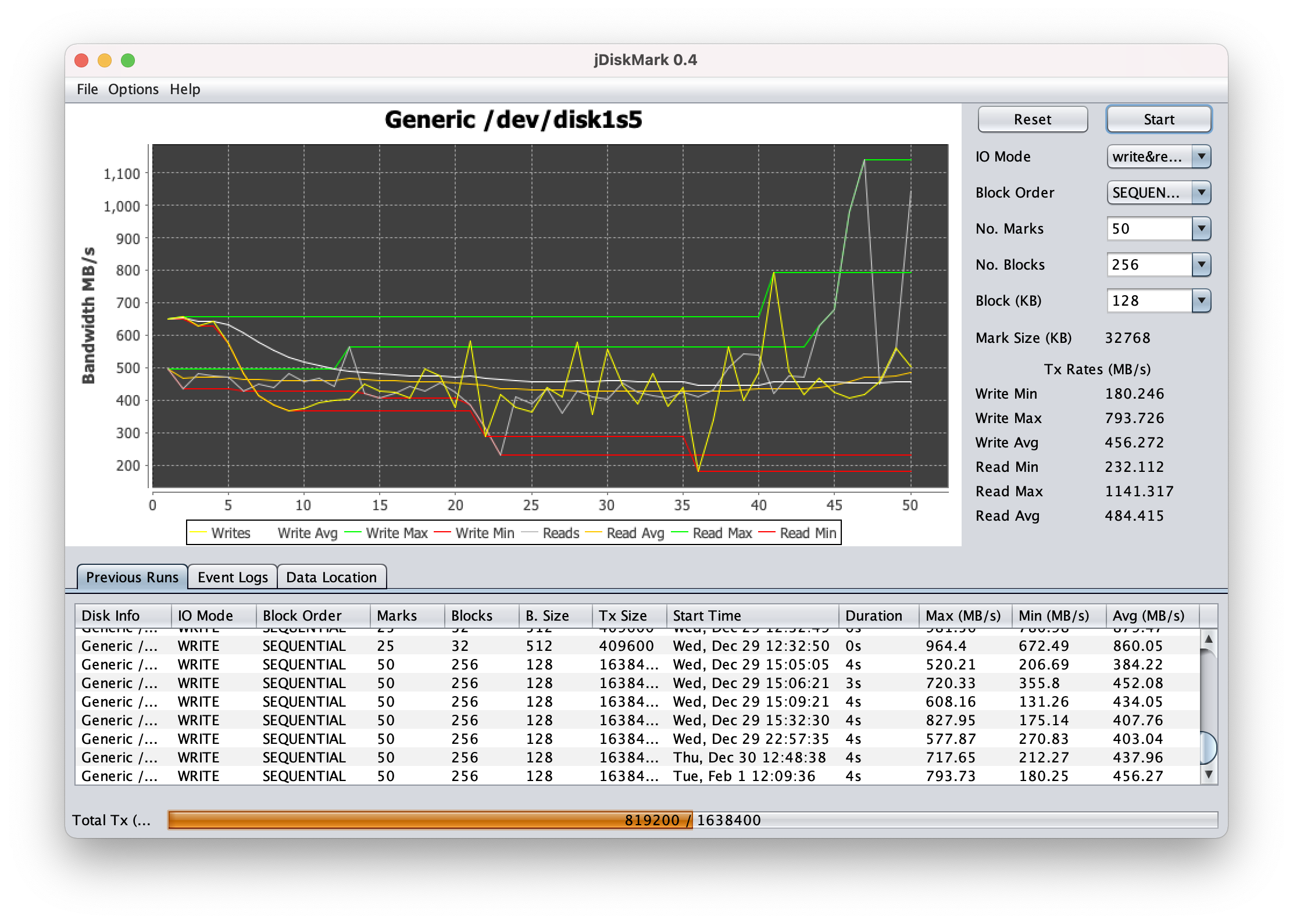Select the run started Thu, Dec 30 12:48:38
1293x924 pixels.
tap(637, 757)
